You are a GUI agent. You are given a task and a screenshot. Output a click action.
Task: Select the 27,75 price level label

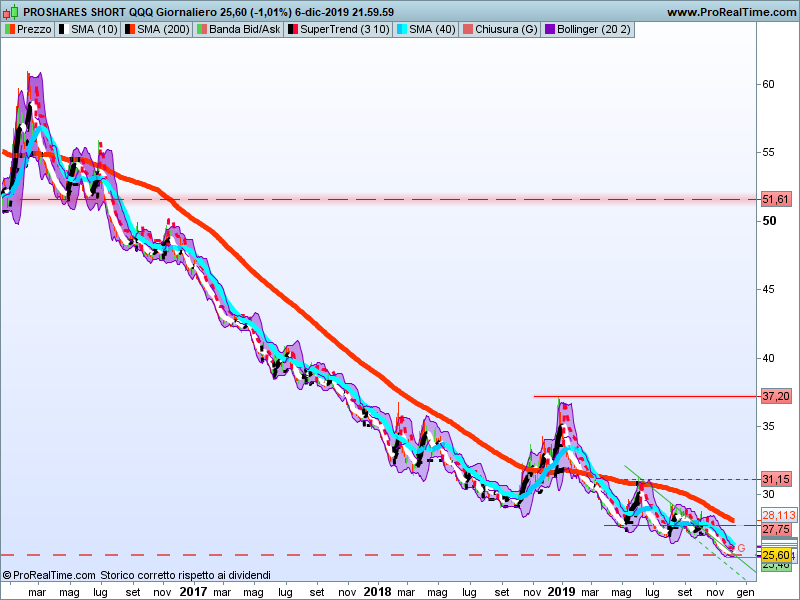click(x=776, y=529)
